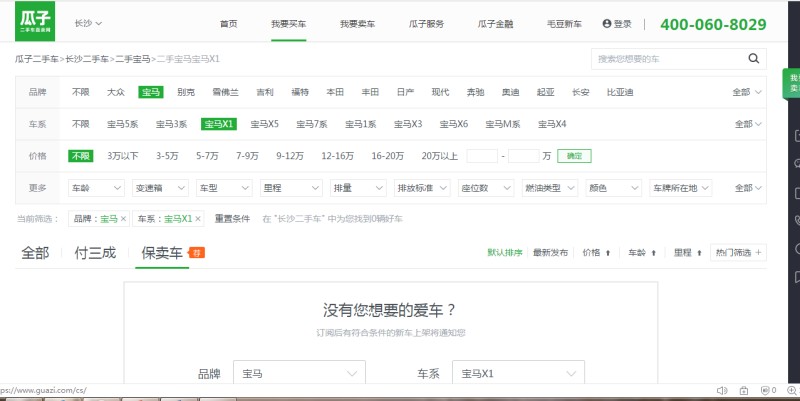Click the maximum price input field
This screenshot has width=800, height=401.
coord(523,156)
